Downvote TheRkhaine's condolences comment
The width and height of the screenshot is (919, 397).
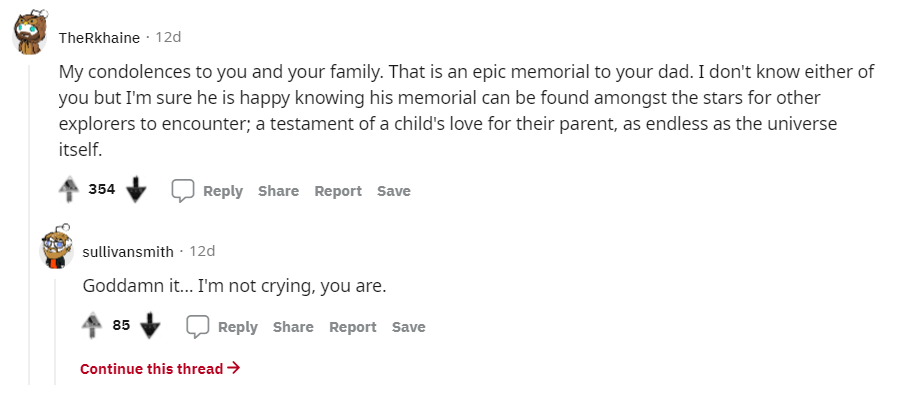point(136,190)
